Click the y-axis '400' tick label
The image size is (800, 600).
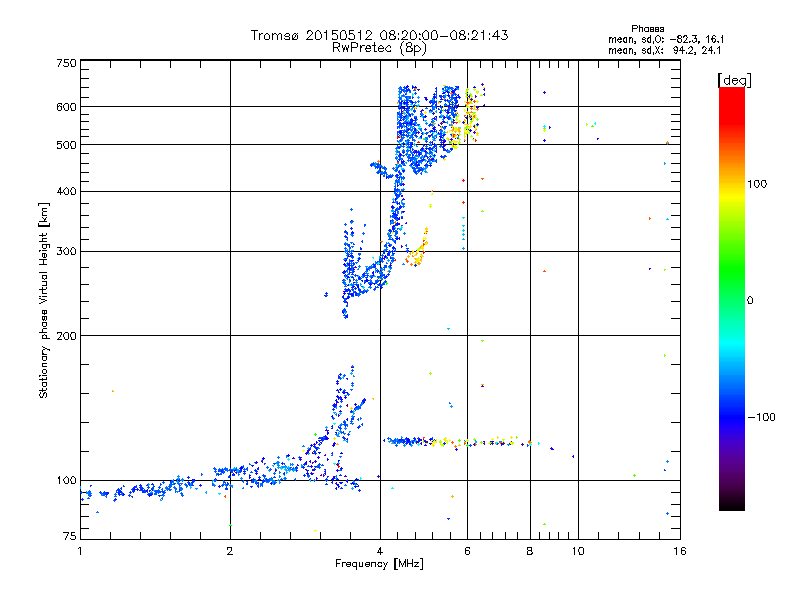pos(66,191)
